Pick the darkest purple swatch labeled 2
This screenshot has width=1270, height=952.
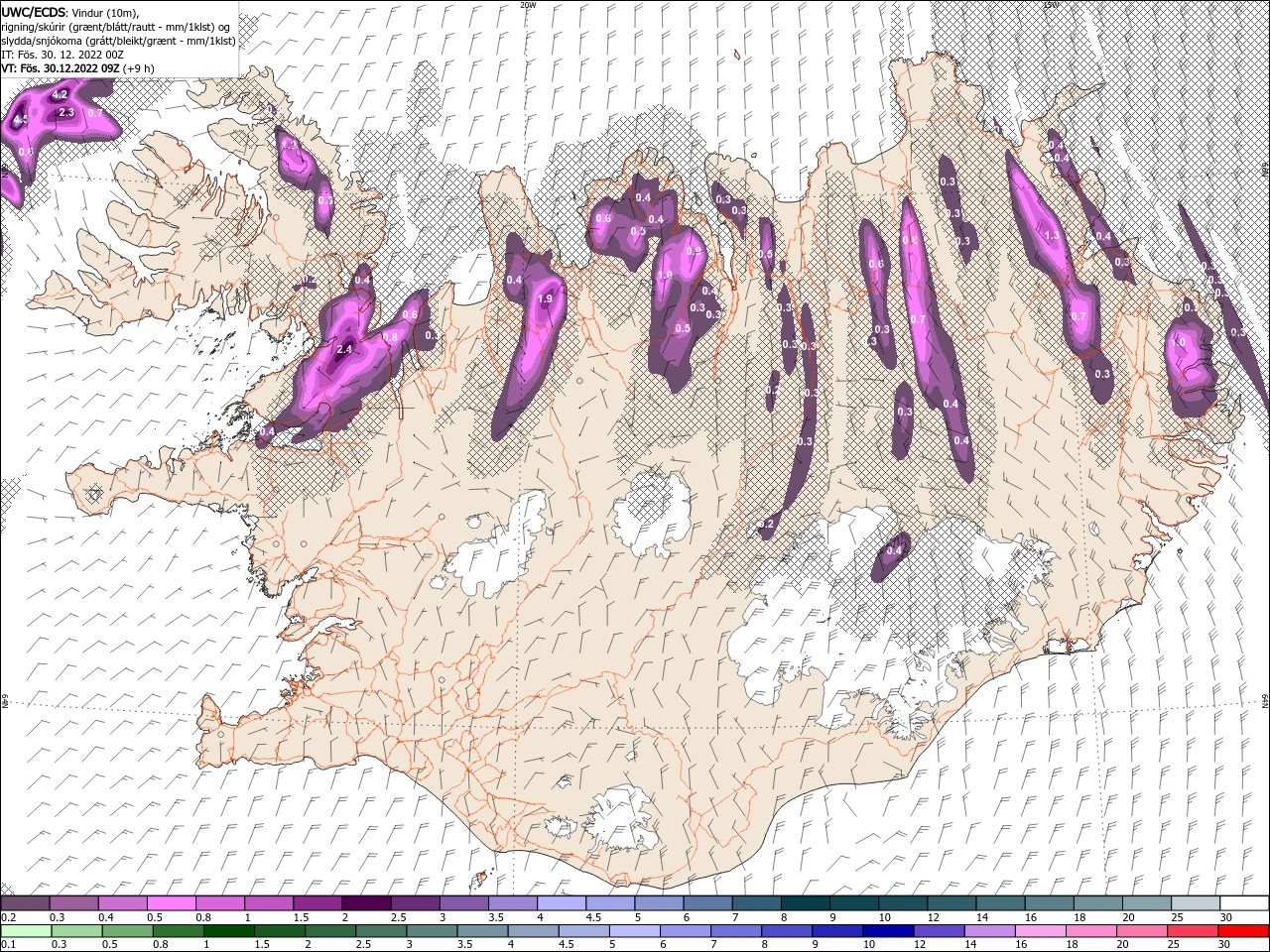point(365,903)
